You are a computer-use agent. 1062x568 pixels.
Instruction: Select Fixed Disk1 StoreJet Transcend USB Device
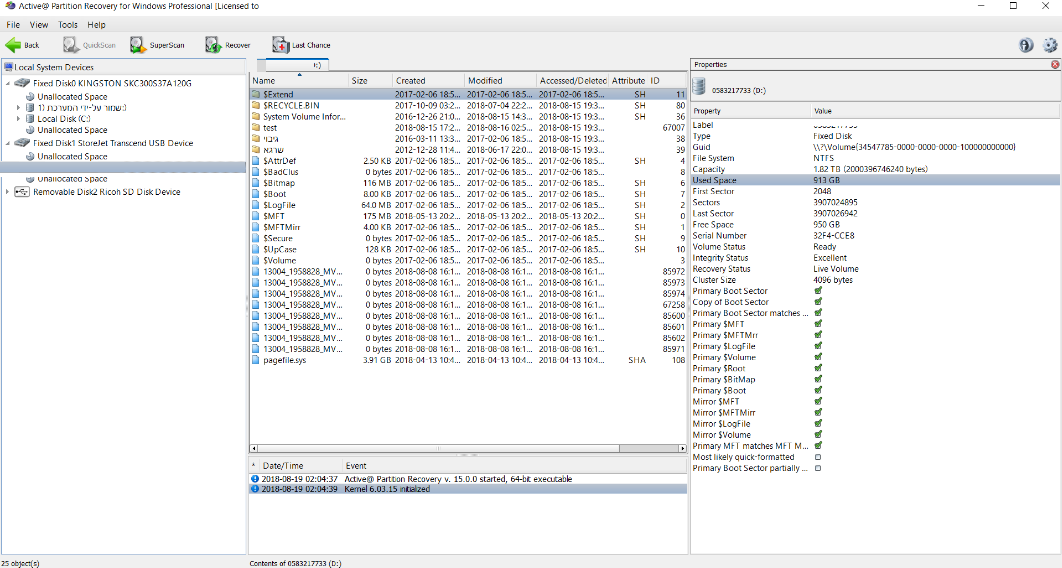pos(112,143)
